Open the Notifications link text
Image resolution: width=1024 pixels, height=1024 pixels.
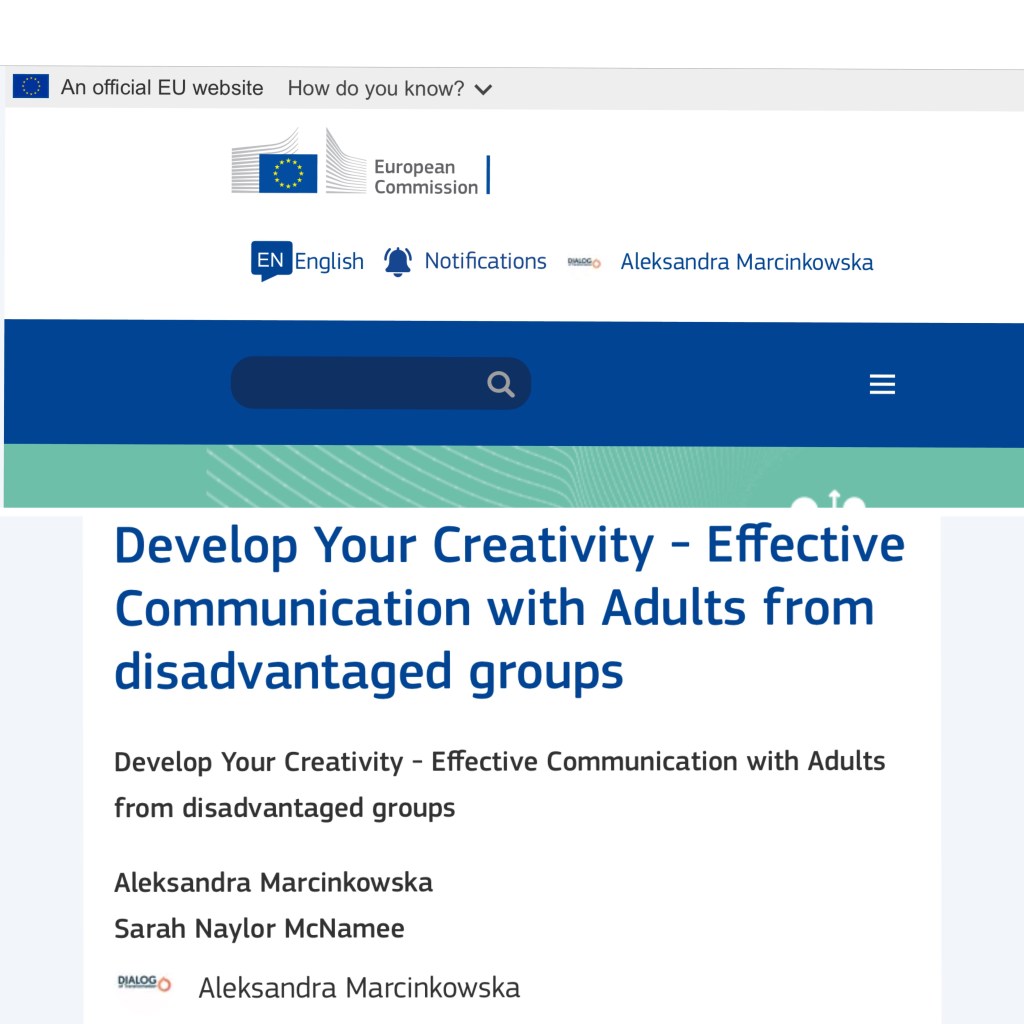click(485, 262)
